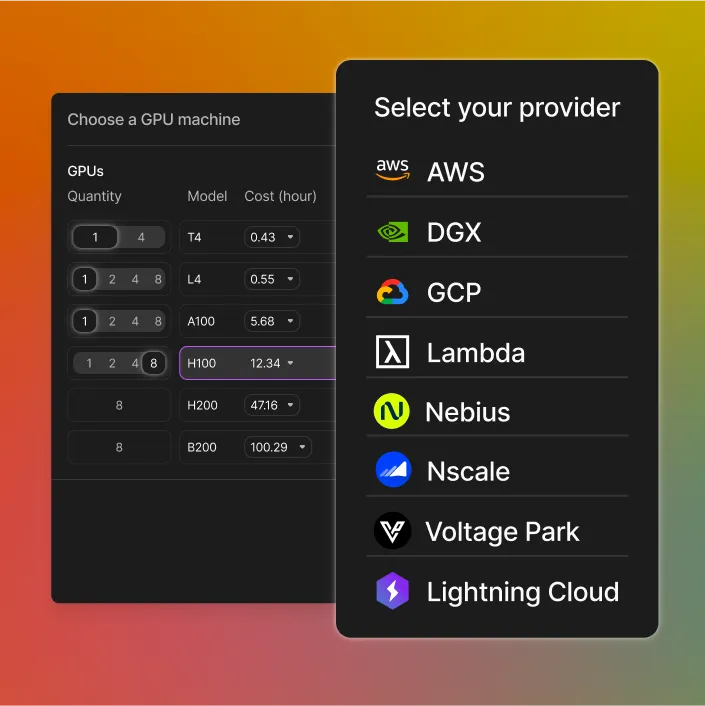
Task: Set H100 quantity to 1
Action: tap(89, 363)
